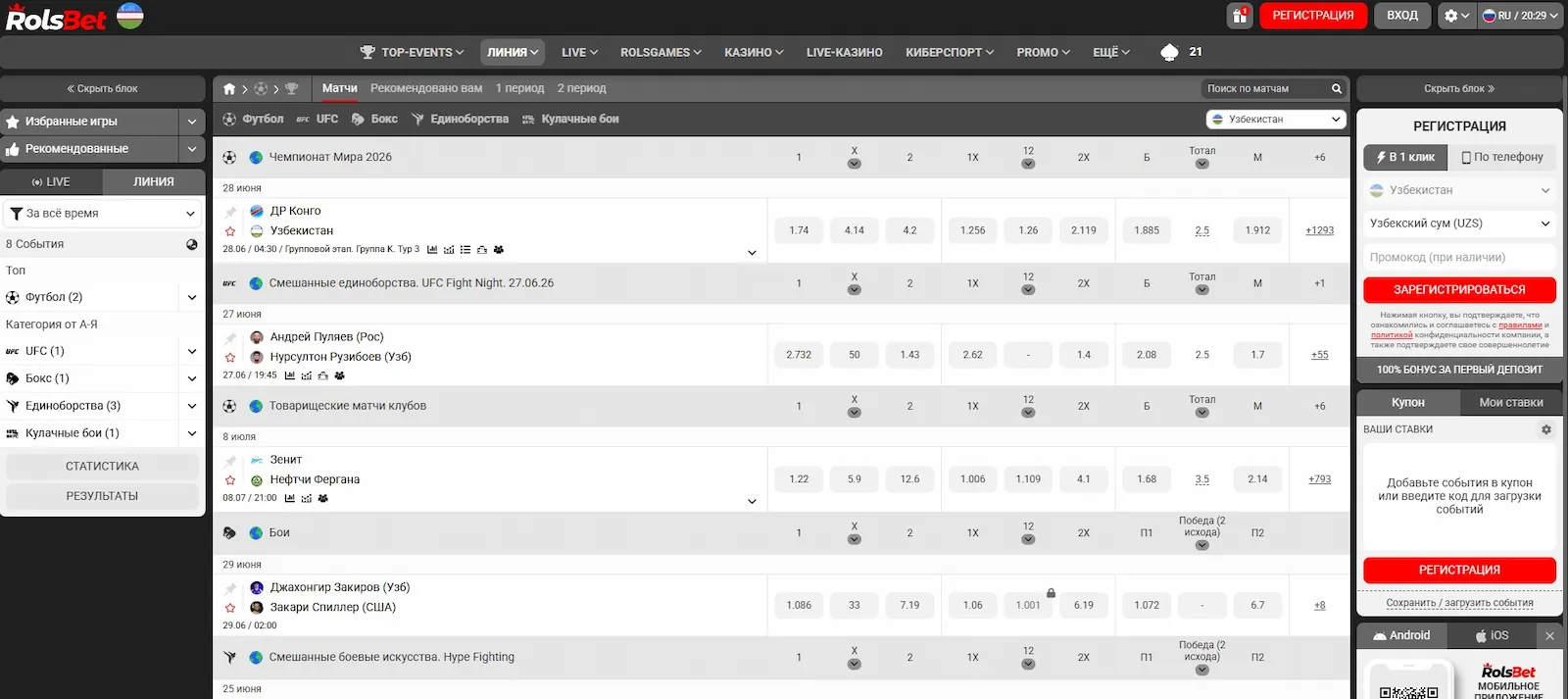Click the RolsBet logo in the header
This screenshot has width=1568, height=699.
(56, 17)
